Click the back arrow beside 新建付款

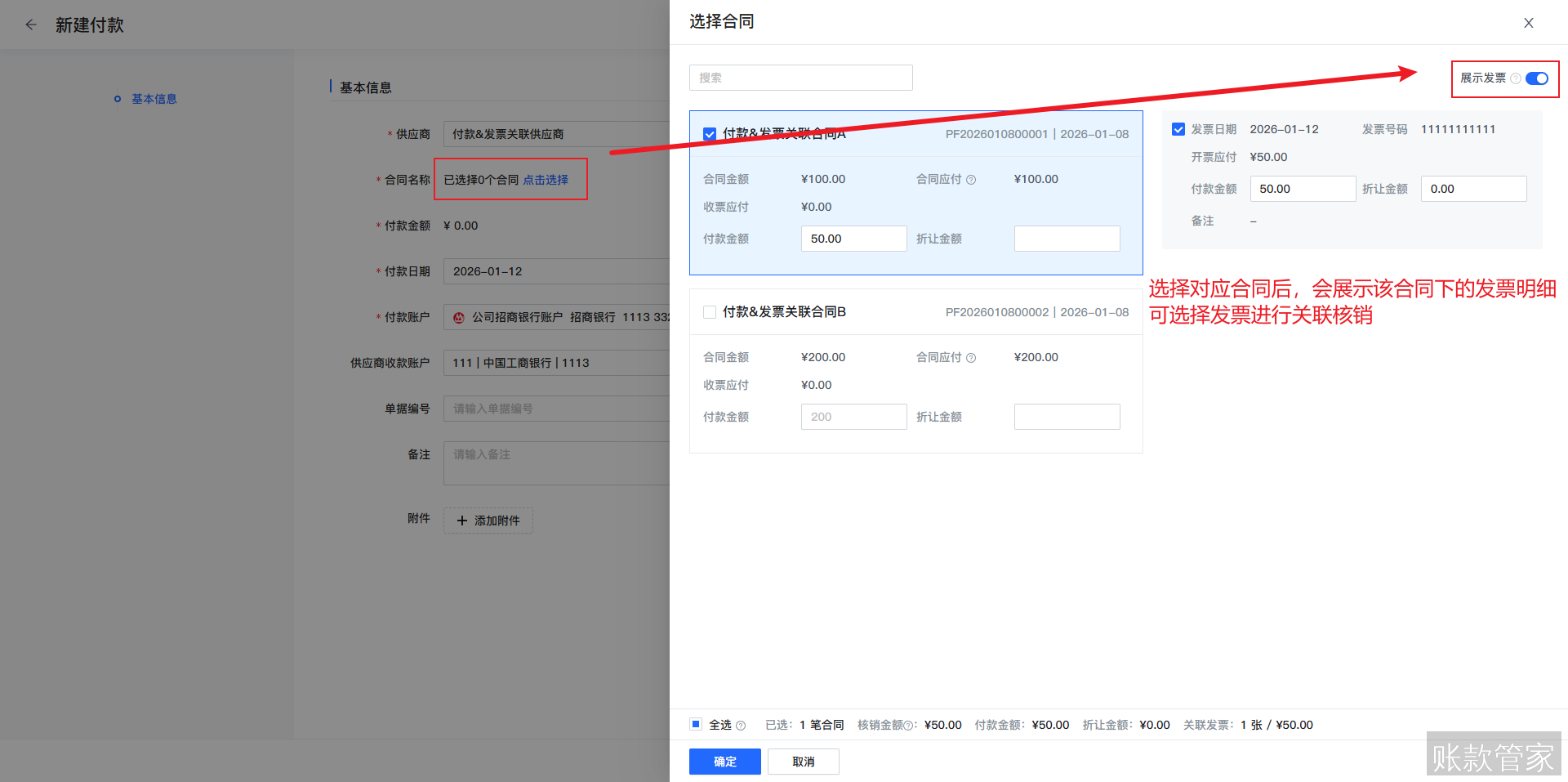tap(30, 25)
